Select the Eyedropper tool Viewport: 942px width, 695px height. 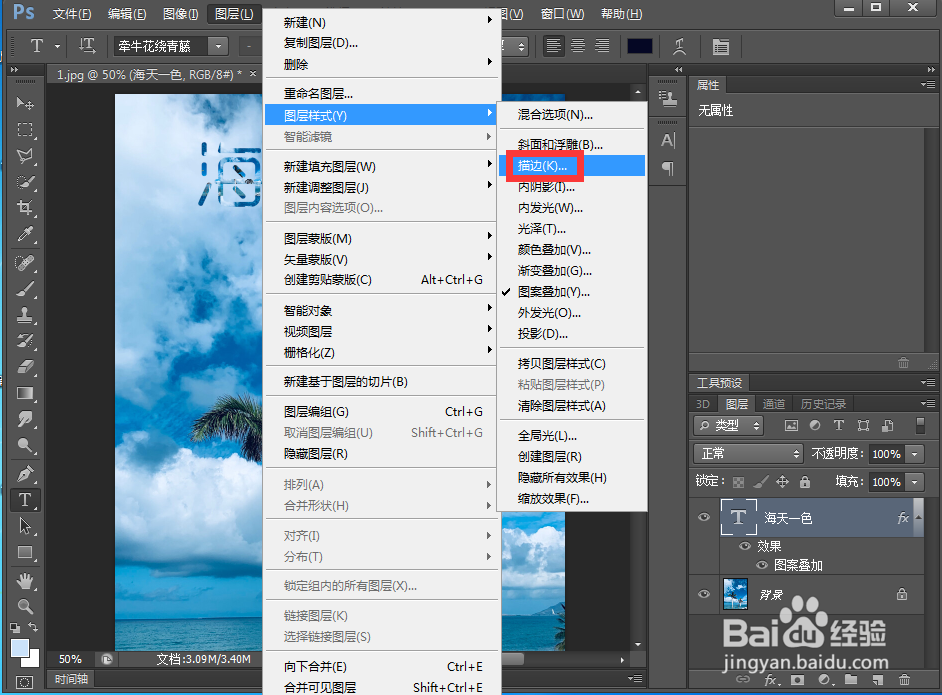[x=25, y=232]
